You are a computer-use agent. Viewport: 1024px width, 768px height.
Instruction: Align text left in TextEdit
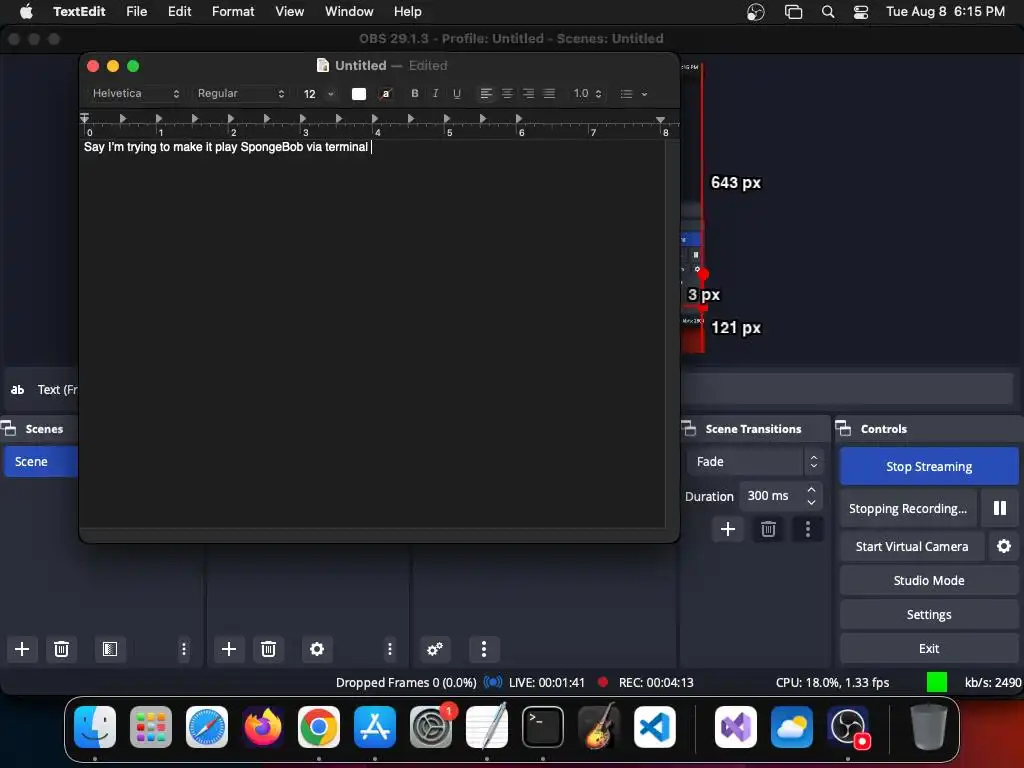coord(486,93)
